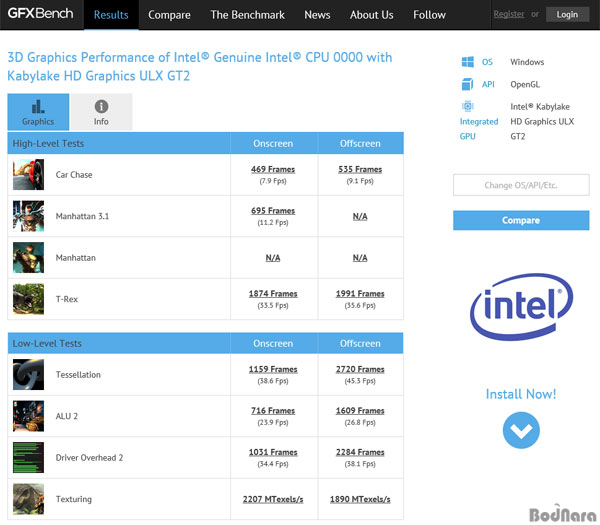Open the News section
This screenshot has height=525, width=600.
(x=317, y=15)
